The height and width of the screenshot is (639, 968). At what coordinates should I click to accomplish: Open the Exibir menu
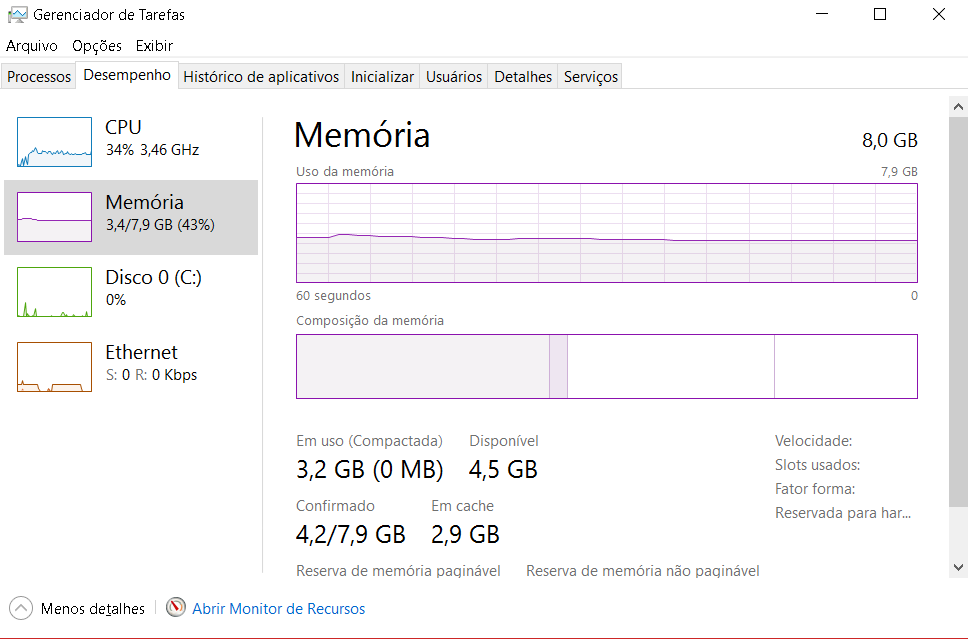coord(154,46)
